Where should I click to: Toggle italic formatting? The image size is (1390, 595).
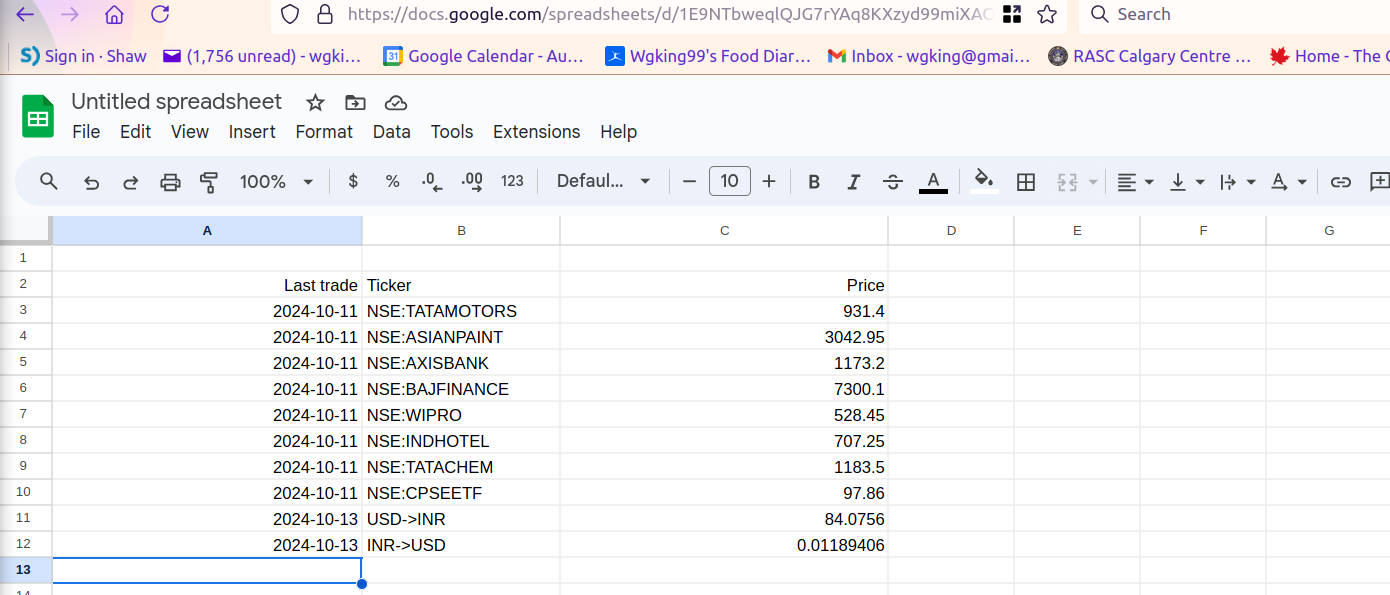(x=853, y=181)
